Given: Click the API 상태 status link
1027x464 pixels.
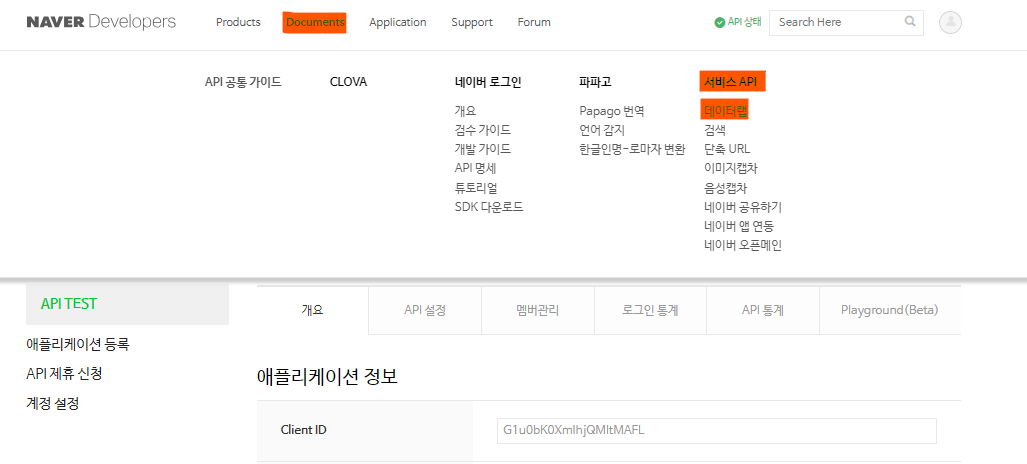Looking at the screenshot, I should (x=745, y=22).
